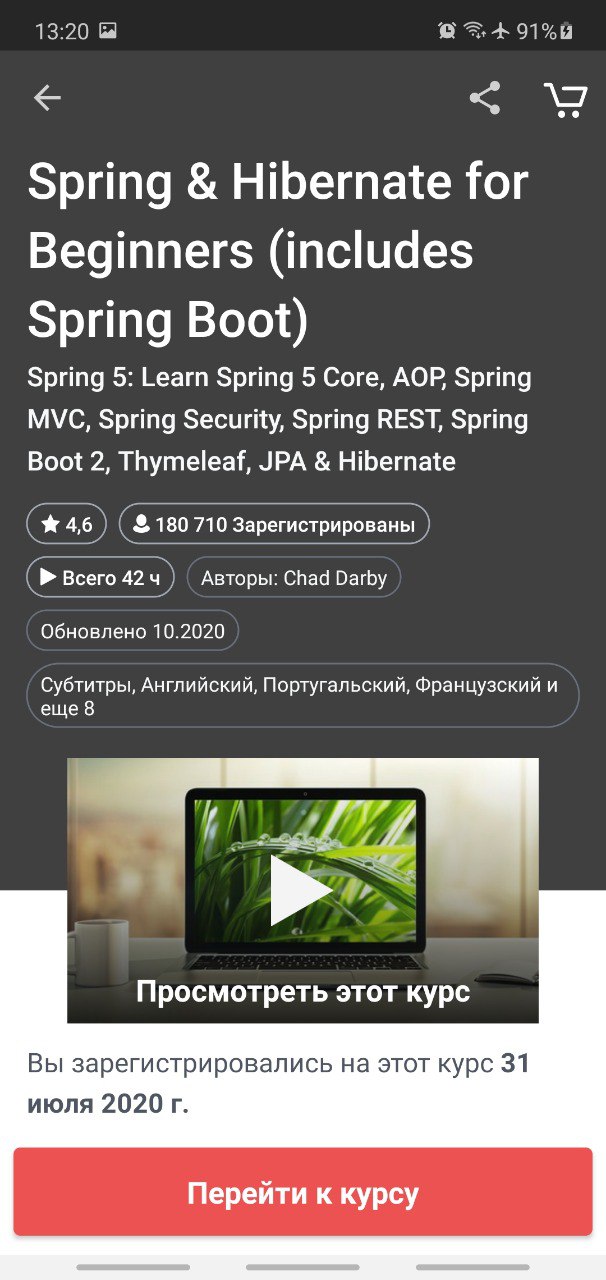This screenshot has height=1280, width=606.
Task: Click the Перейти к курсу button
Action: [303, 1193]
